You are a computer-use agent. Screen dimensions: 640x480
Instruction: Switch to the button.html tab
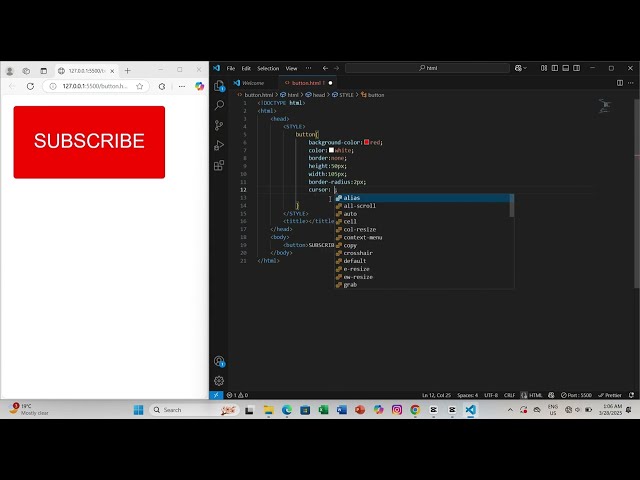click(x=308, y=83)
